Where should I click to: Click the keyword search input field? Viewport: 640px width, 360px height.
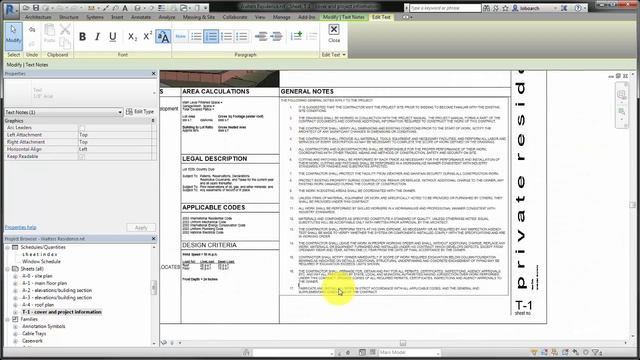point(445,8)
